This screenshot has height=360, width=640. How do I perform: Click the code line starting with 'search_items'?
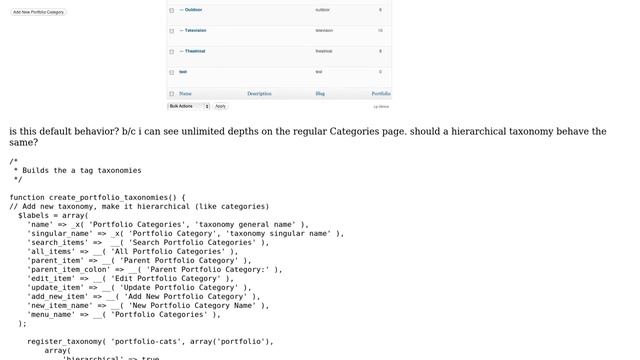point(148,242)
